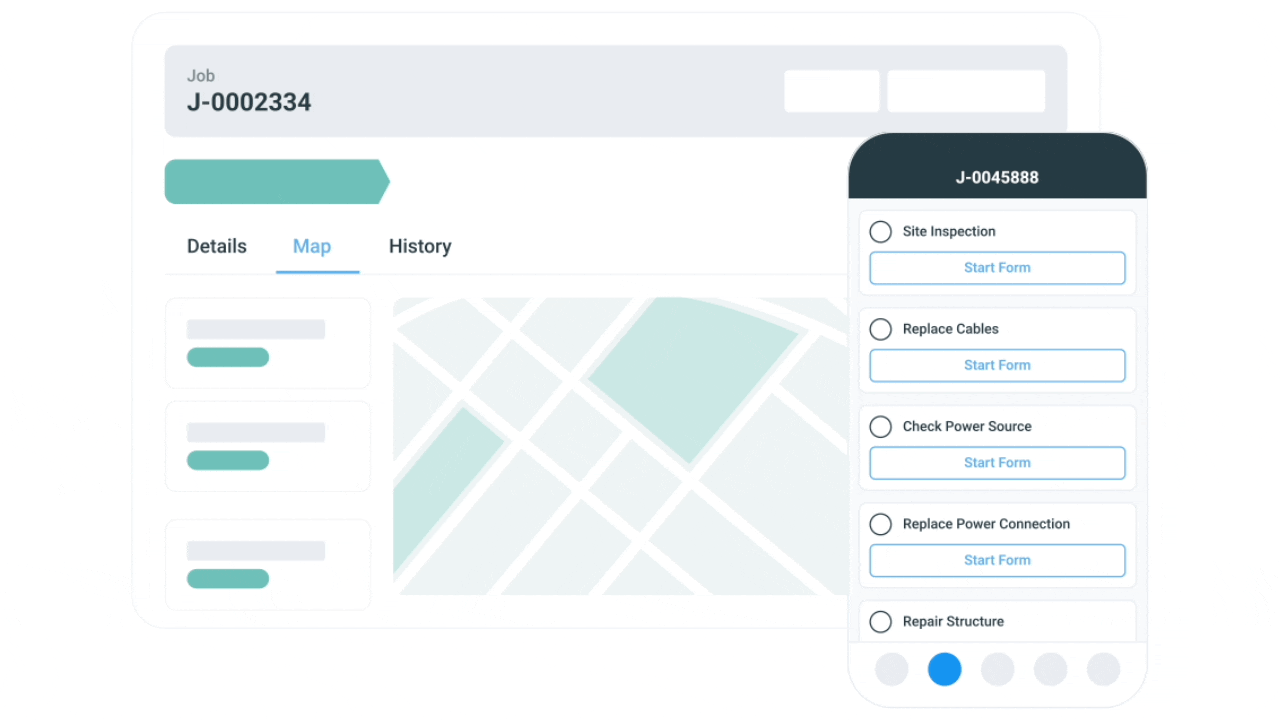1280x720 pixels.
Task: Click the wide top-right header button
Action: click(966, 90)
